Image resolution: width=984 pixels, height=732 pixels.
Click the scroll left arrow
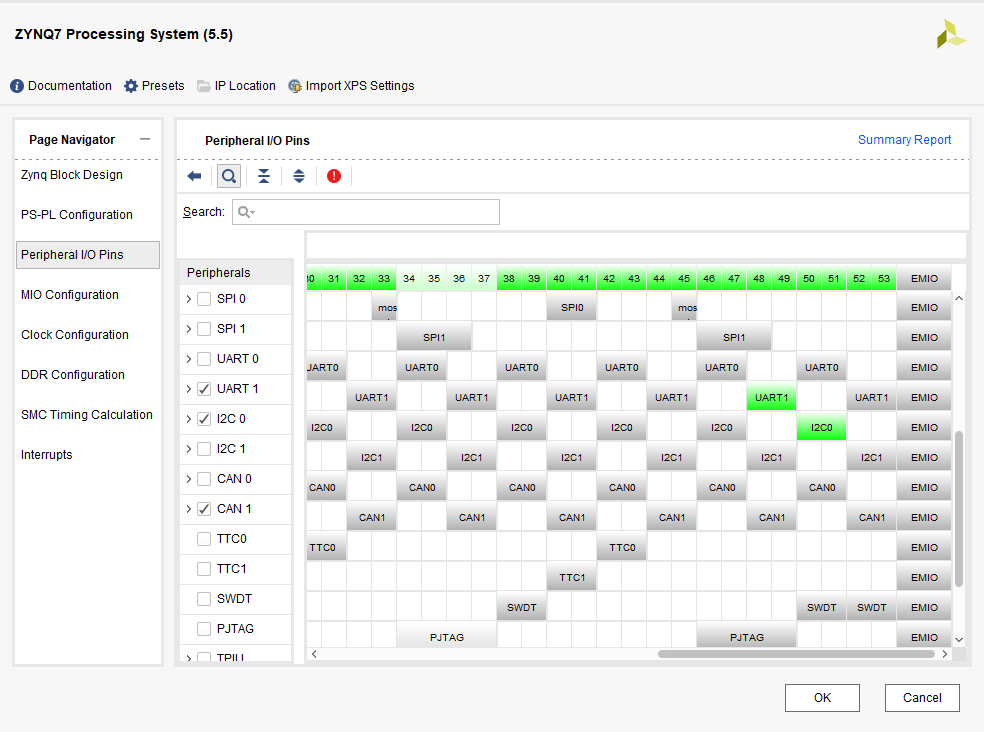[x=314, y=654]
